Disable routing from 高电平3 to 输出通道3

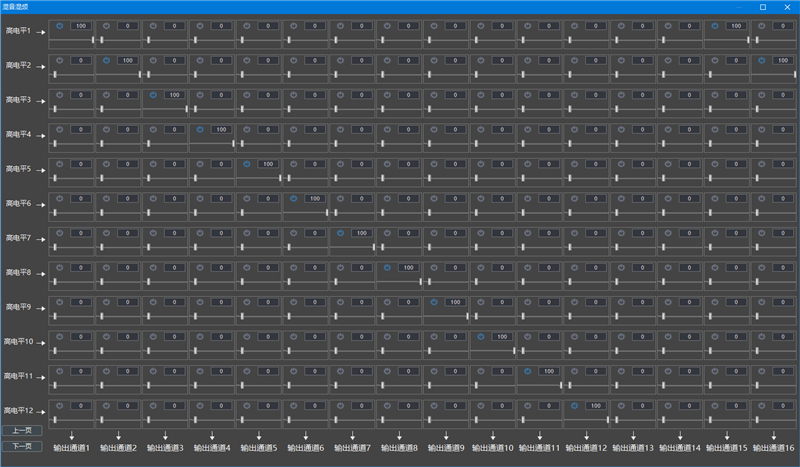click(153, 95)
